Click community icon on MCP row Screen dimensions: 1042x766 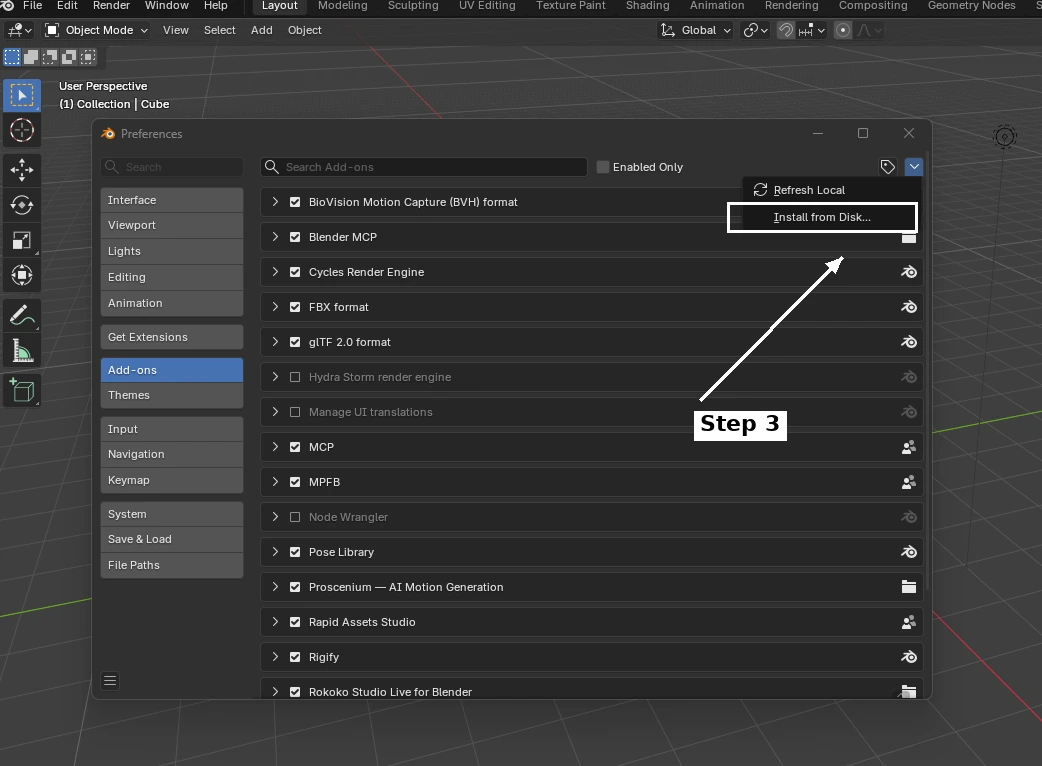[x=908, y=447]
